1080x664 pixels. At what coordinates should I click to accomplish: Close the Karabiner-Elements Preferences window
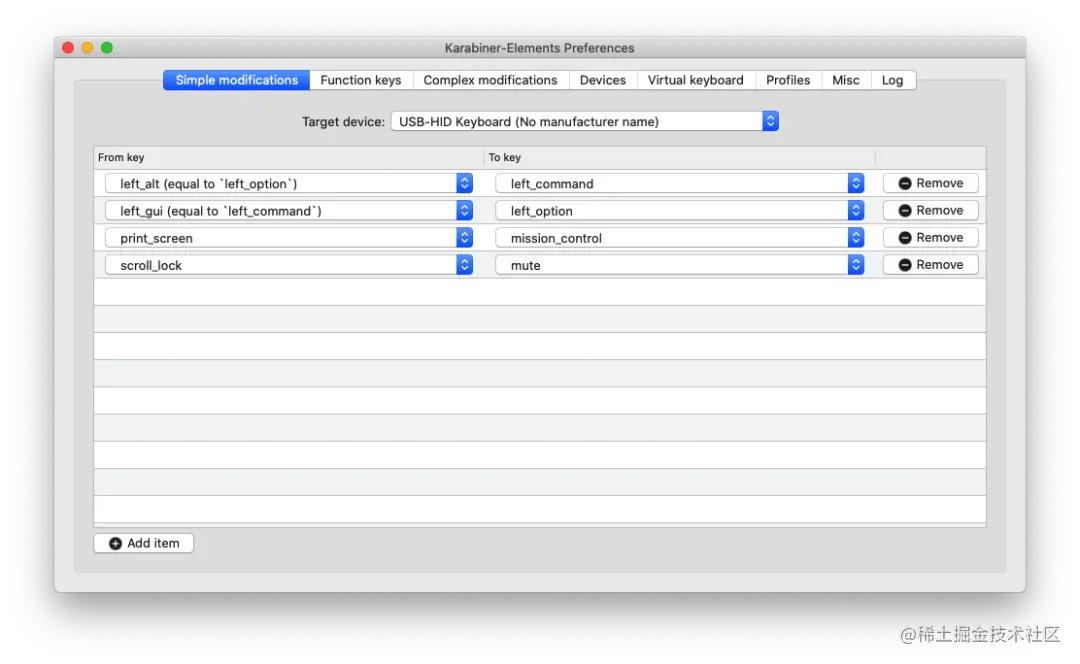pyautogui.click(x=68, y=48)
